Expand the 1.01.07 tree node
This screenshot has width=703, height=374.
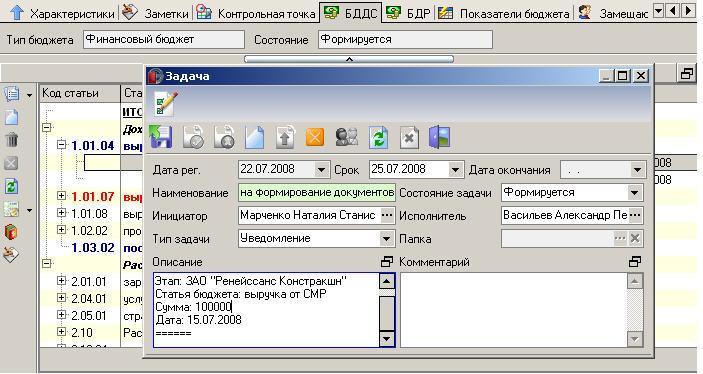pos(62,196)
